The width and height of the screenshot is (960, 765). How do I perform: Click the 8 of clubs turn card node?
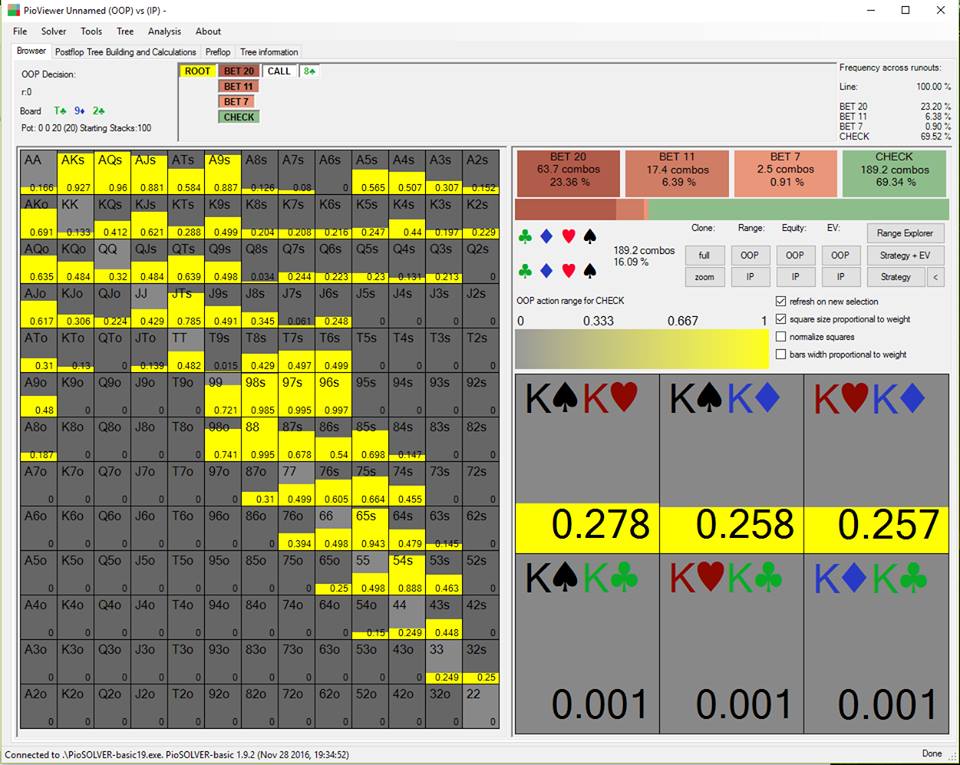click(309, 71)
